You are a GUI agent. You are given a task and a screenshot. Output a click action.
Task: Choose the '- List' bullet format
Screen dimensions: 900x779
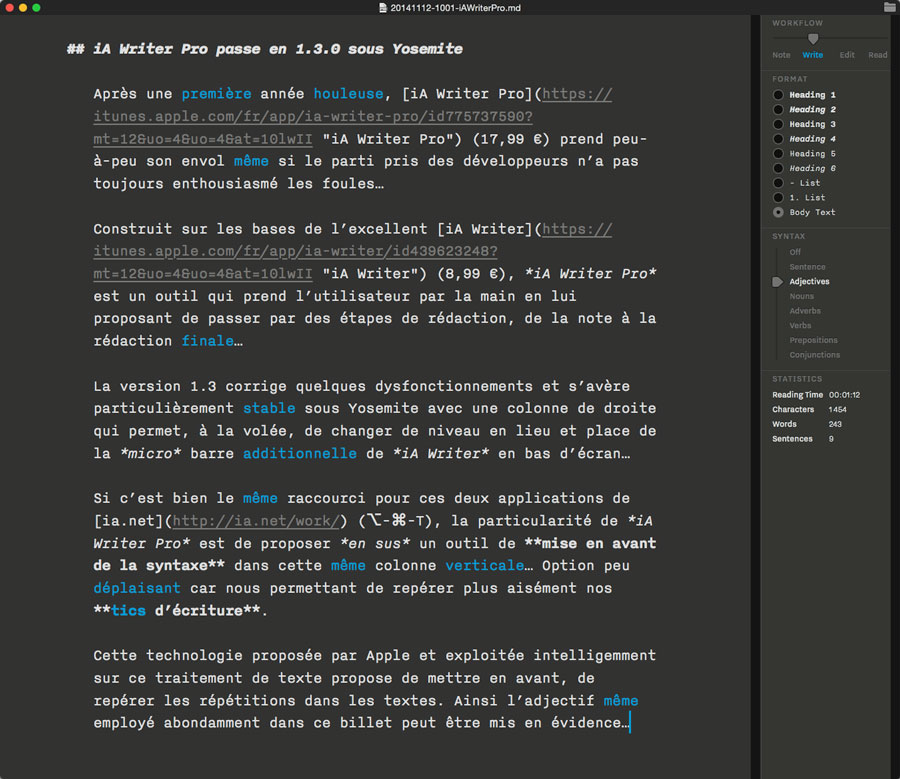click(778, 183)
